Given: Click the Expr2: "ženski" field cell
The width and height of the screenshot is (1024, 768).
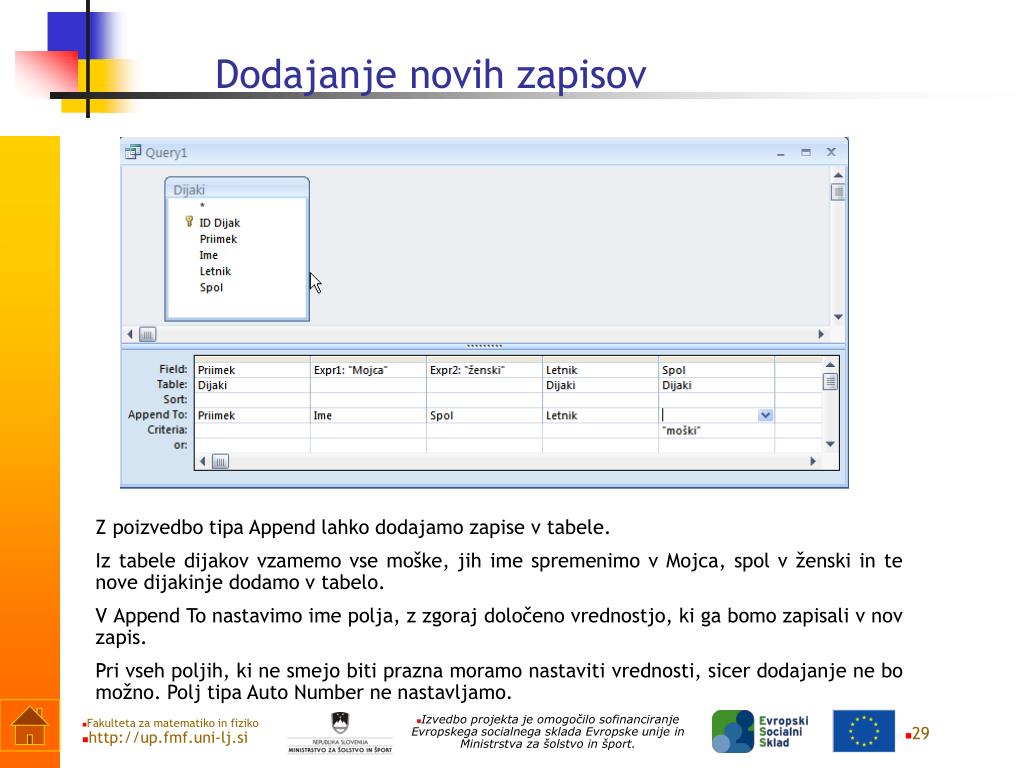Looking at the screenshot, I should [x=484, y=370].
